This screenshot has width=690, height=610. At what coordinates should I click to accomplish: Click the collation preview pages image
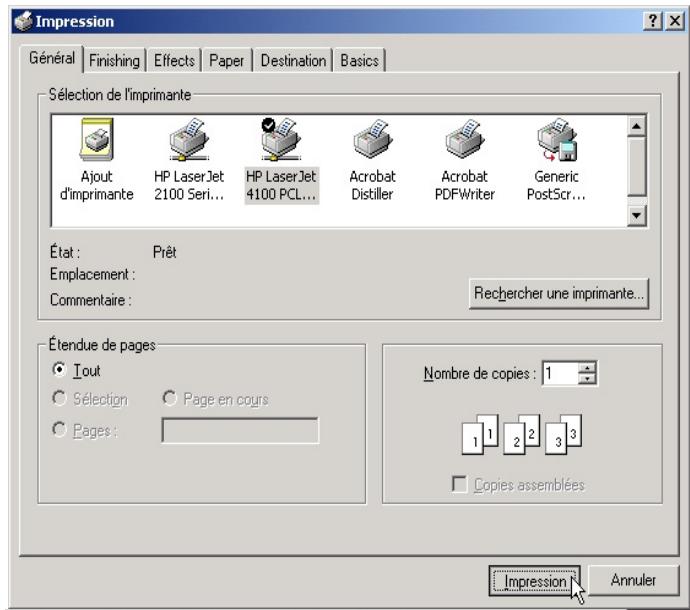tap(522, 434)
